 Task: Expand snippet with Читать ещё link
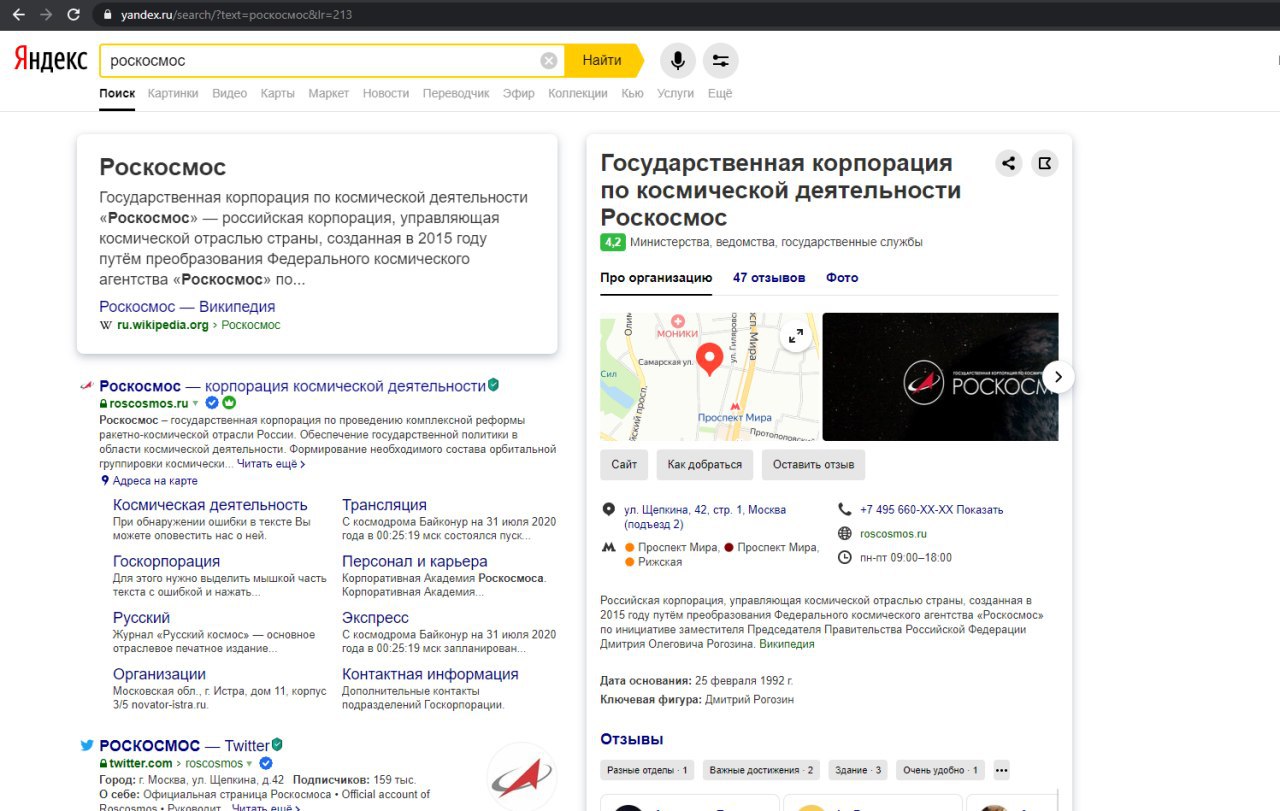271,464
